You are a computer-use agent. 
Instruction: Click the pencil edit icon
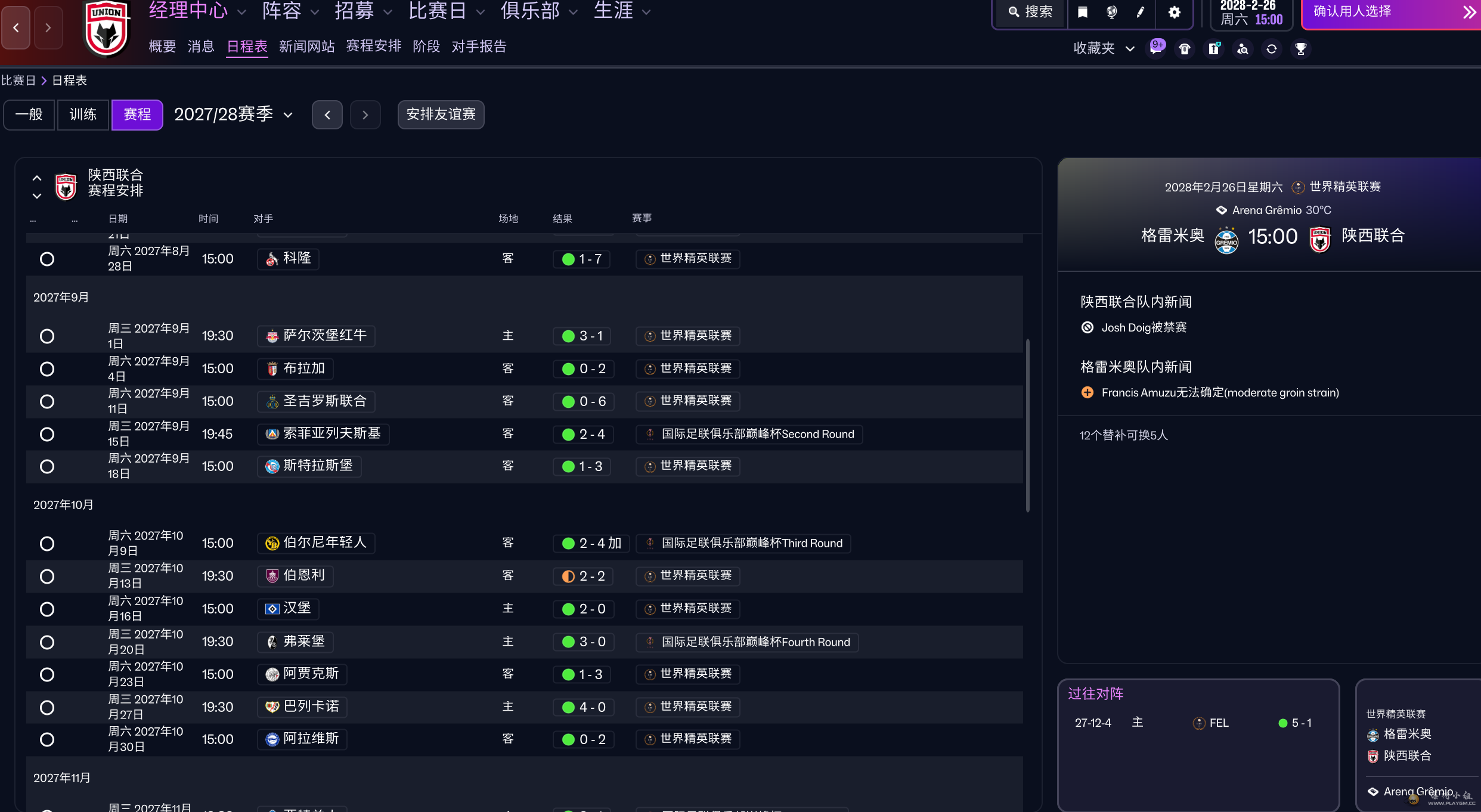coord(1141,12)
